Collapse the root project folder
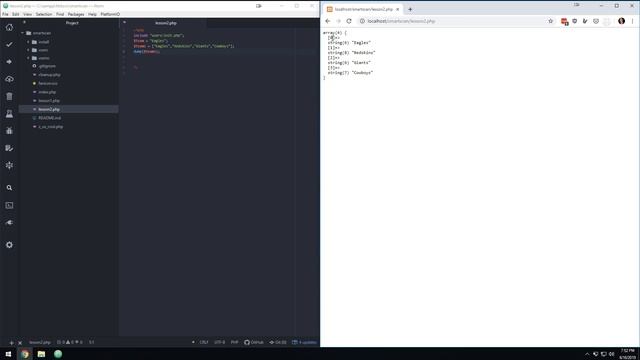Screen dimensions: 640x360 23,33
